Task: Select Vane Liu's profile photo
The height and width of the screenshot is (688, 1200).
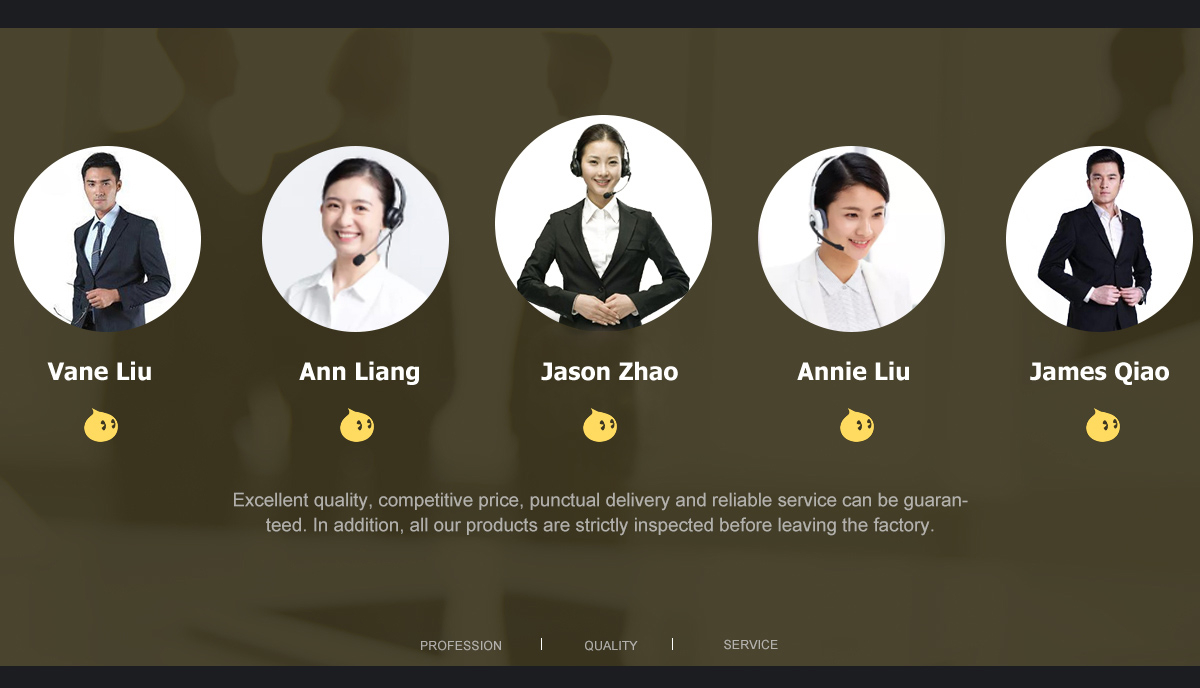Action: click(107, 239)
